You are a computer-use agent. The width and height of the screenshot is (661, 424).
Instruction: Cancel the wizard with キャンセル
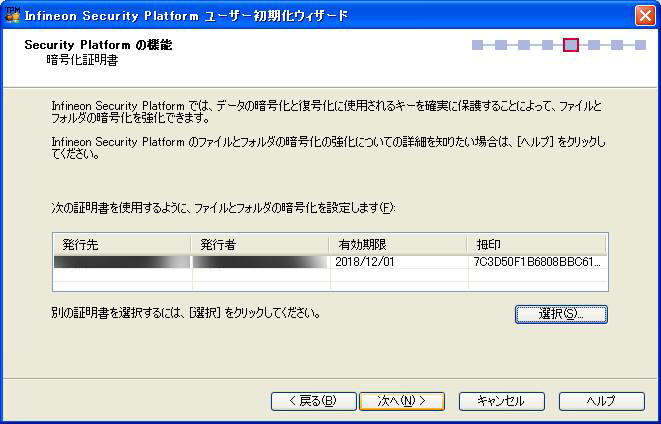502,401
